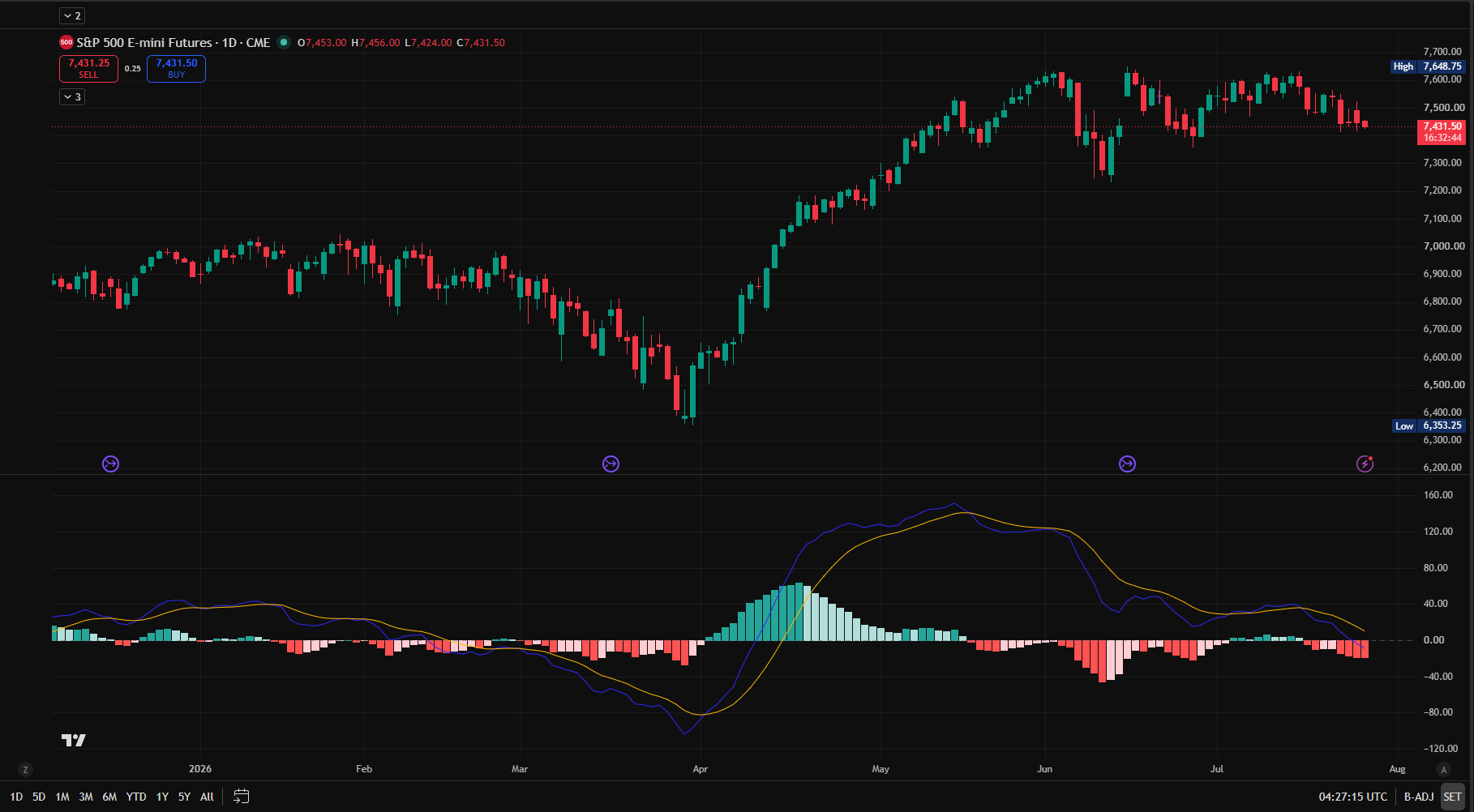Click the TradingView logo icon
The height and width of the screenshot is (812, 1474).
coord(74,740)
